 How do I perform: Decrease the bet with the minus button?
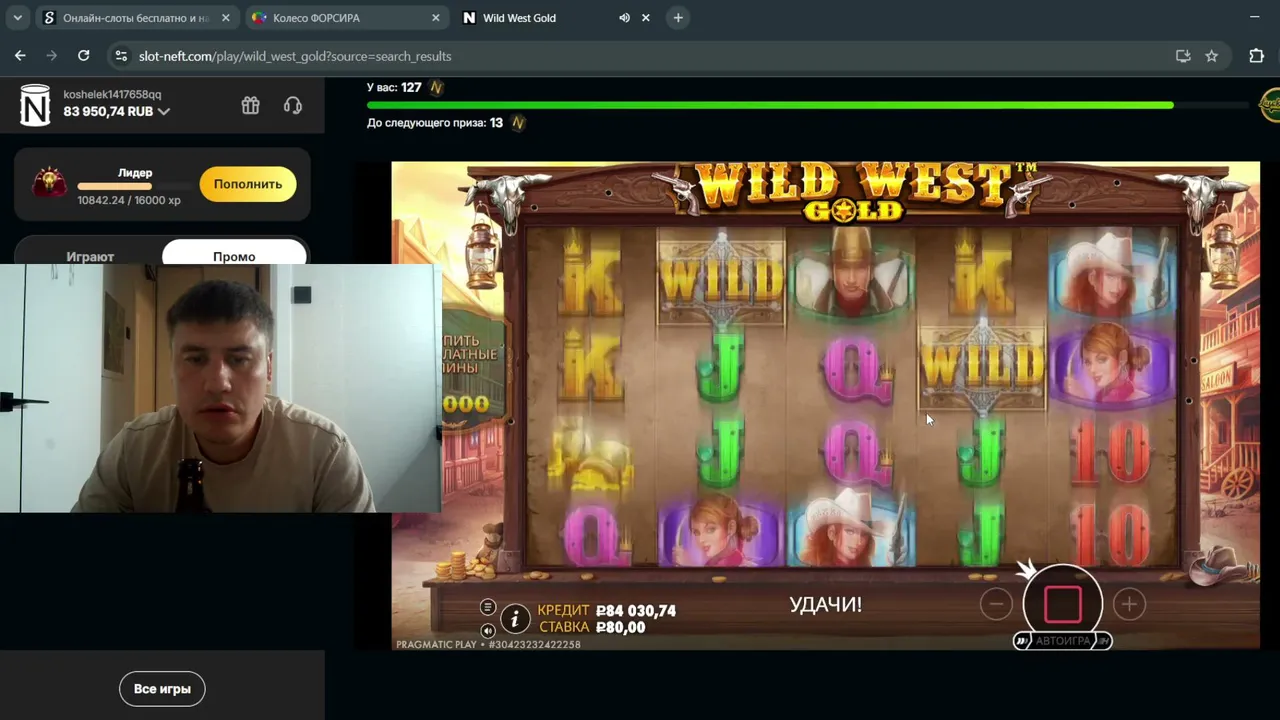pyautogui.click(x=996, y=603)
